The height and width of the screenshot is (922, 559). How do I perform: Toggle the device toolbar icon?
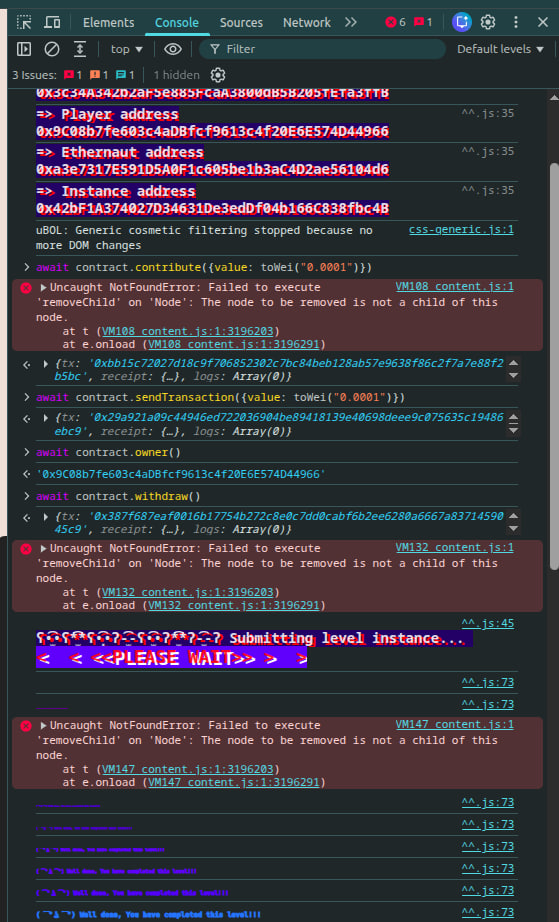tap(52, 22)
